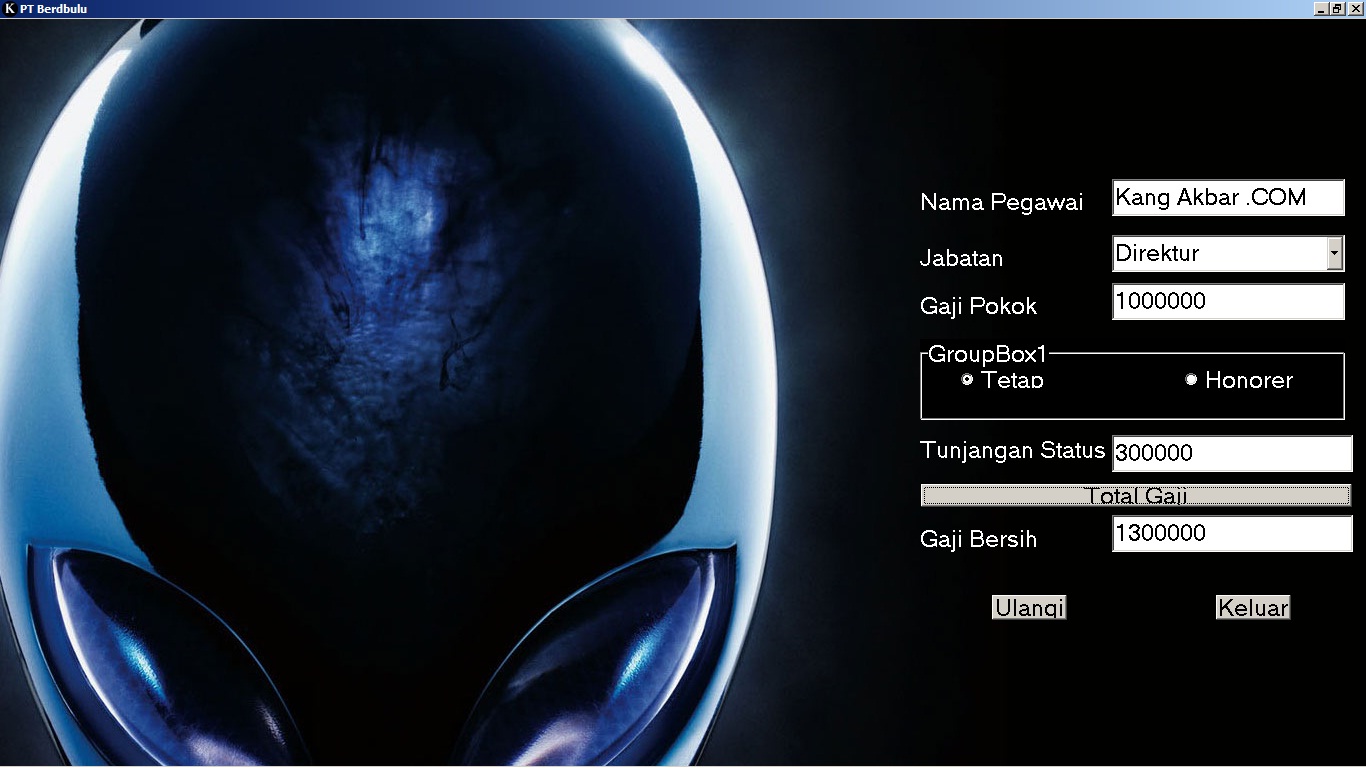Close the PT Berdbulu window
The height and width of the screenshot is (768, 1366).
coord(1355,8)
